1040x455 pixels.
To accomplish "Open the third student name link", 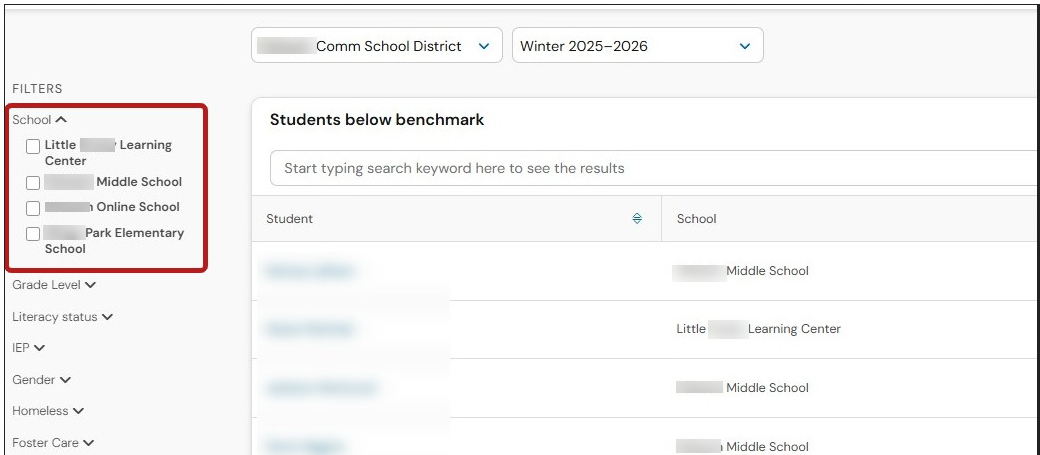I will tap(321, 388).
